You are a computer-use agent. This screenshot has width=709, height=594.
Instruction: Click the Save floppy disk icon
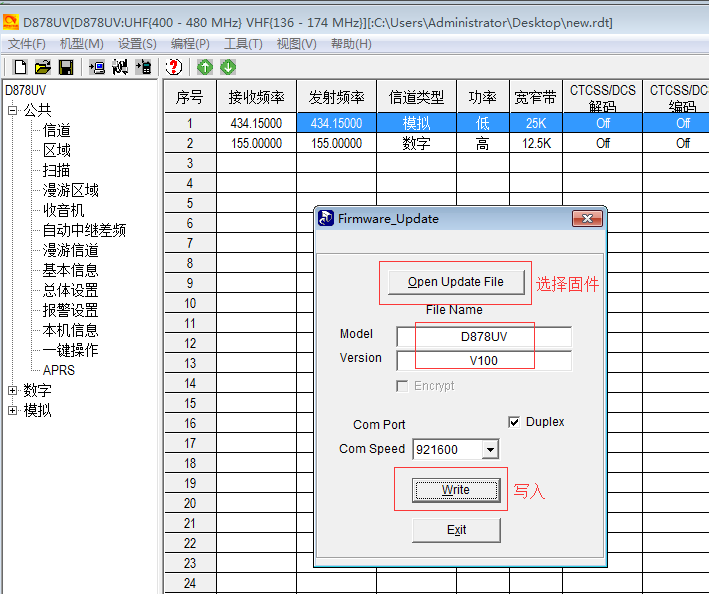point(65,67)
